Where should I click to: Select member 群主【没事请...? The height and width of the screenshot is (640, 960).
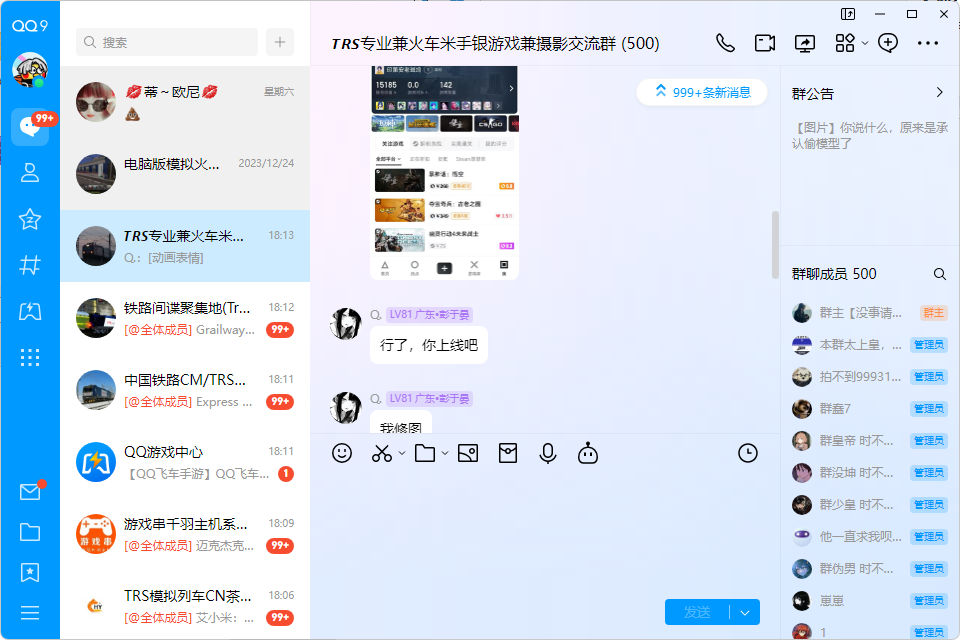point(869,313)
